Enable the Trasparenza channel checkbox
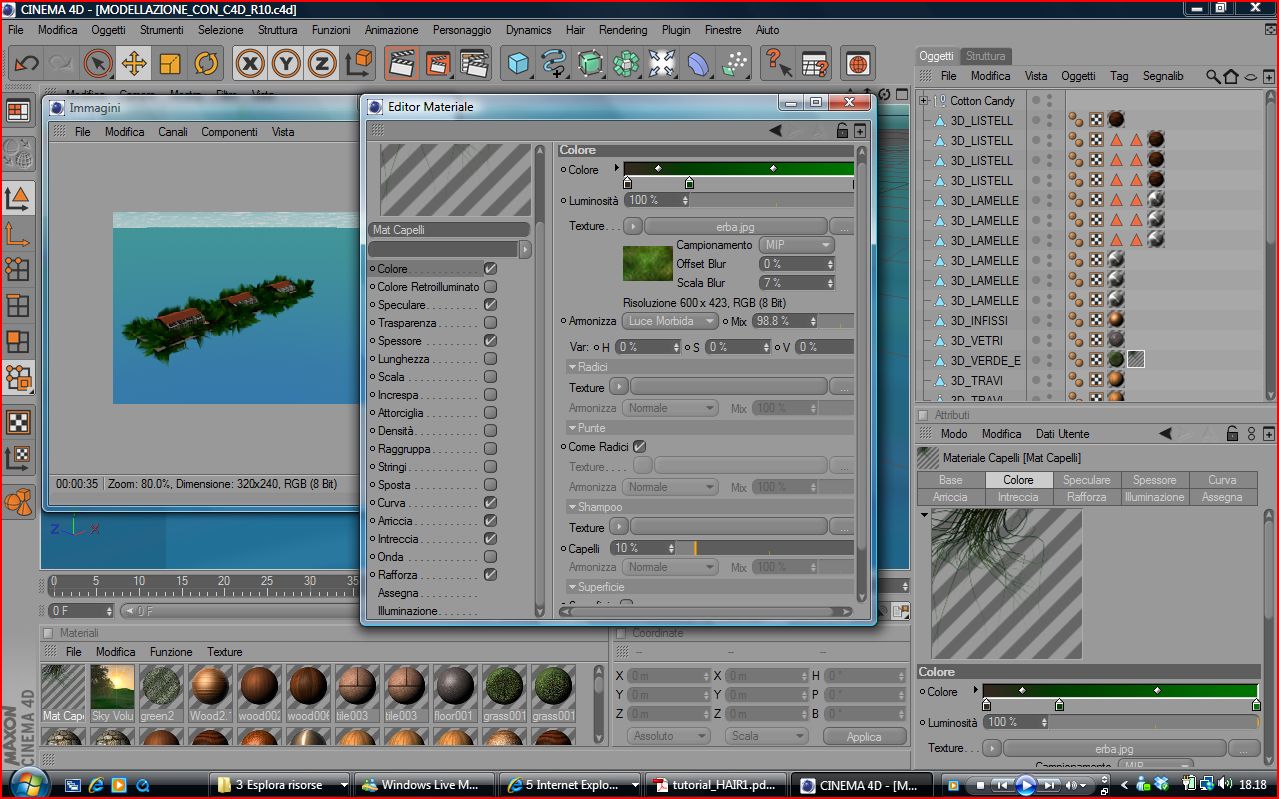Image resolution: width=1279 pixels, height=799 pixels. tap(490, 323)
